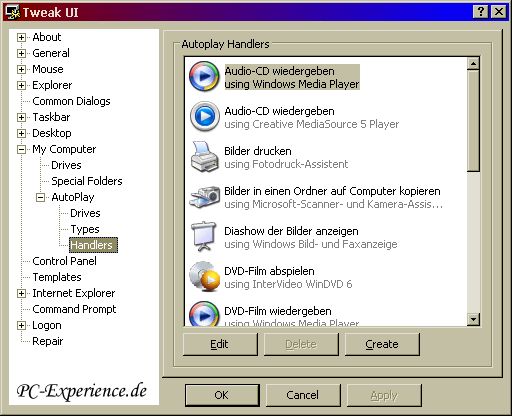Select the General label in the tree
The image size is (512, 416).
[51, 53]
